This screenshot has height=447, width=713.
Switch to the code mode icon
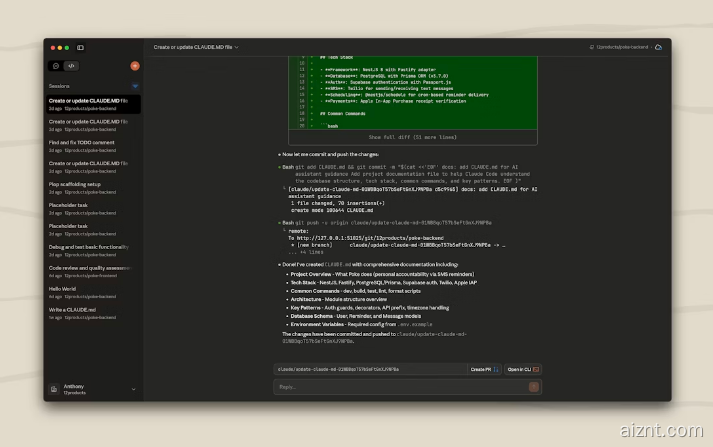tap(71, 66)
